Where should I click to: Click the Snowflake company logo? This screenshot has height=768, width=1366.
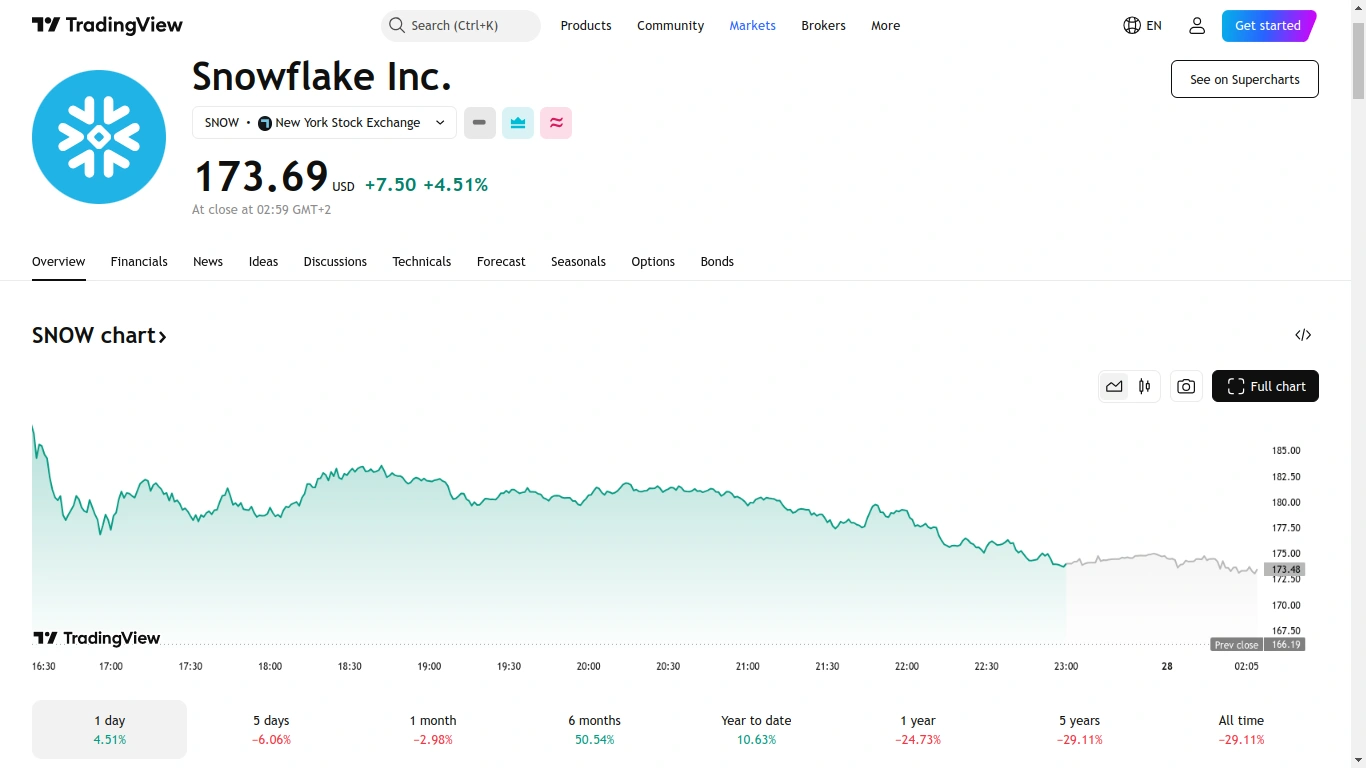pos(99,137)
